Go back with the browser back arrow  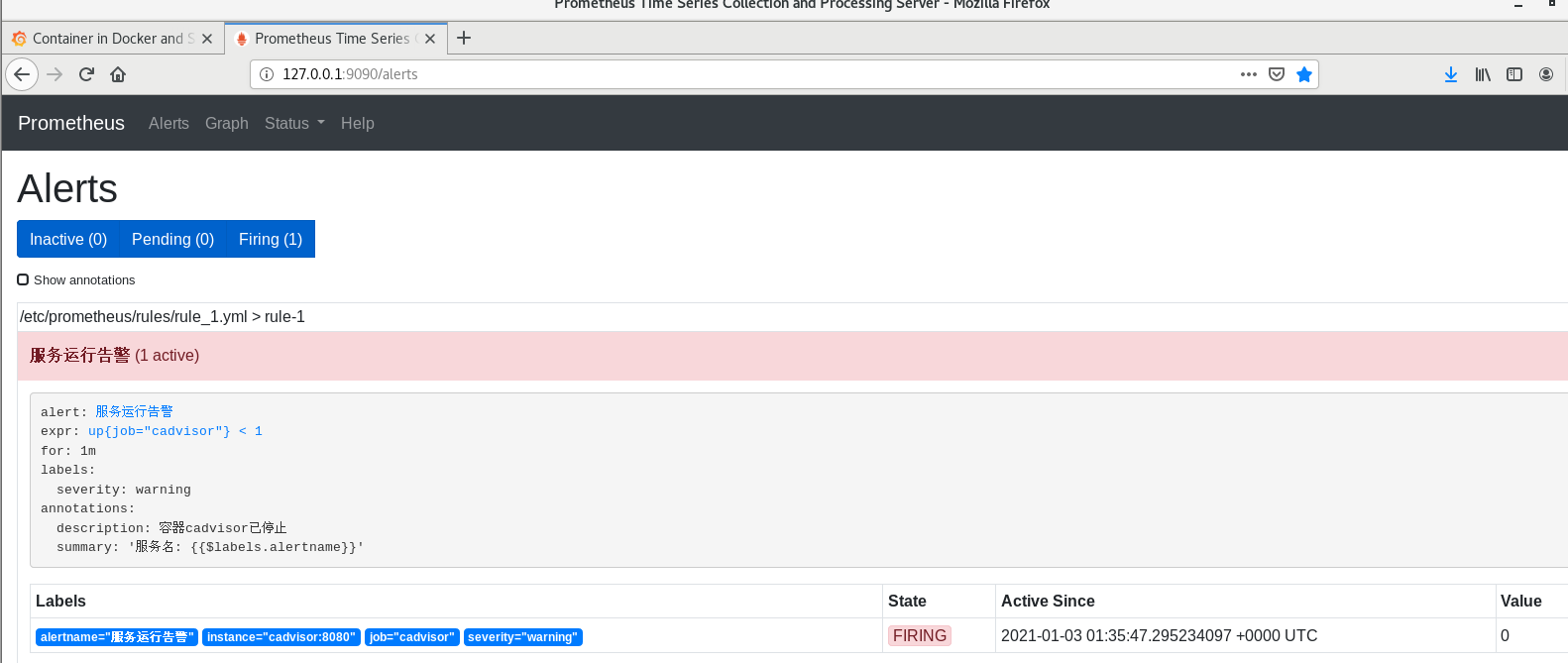pos(22,74)
